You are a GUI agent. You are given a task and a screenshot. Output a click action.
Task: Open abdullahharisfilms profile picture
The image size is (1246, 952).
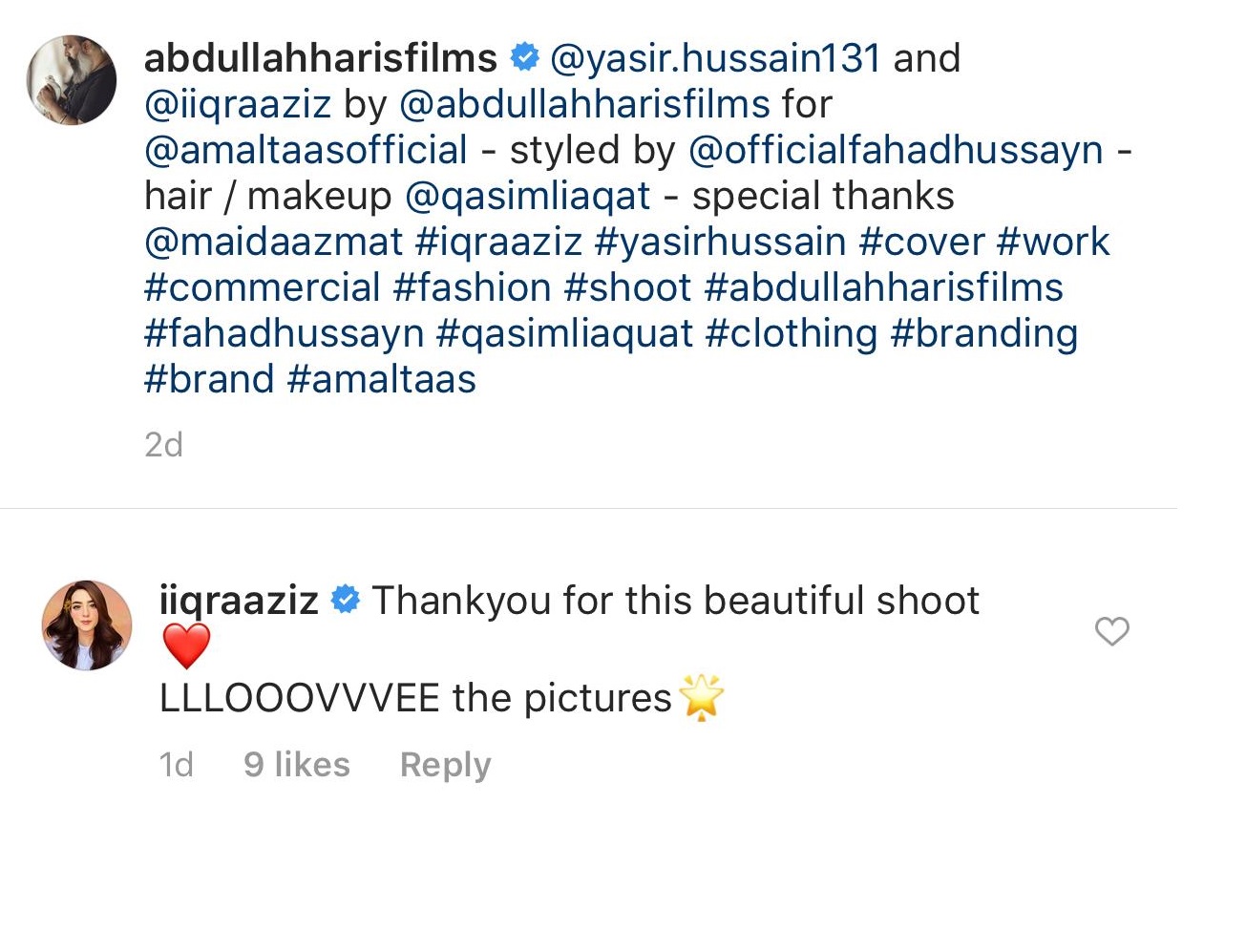(72, 80)
